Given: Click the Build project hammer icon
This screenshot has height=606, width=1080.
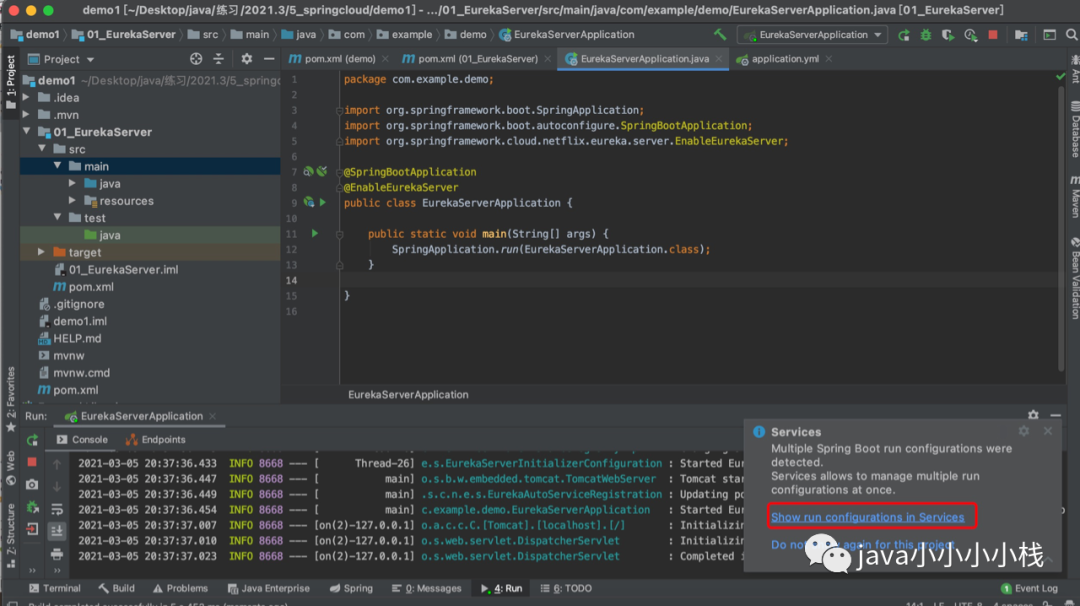Looking at the screenshot, I should click(x=720, y=35).
